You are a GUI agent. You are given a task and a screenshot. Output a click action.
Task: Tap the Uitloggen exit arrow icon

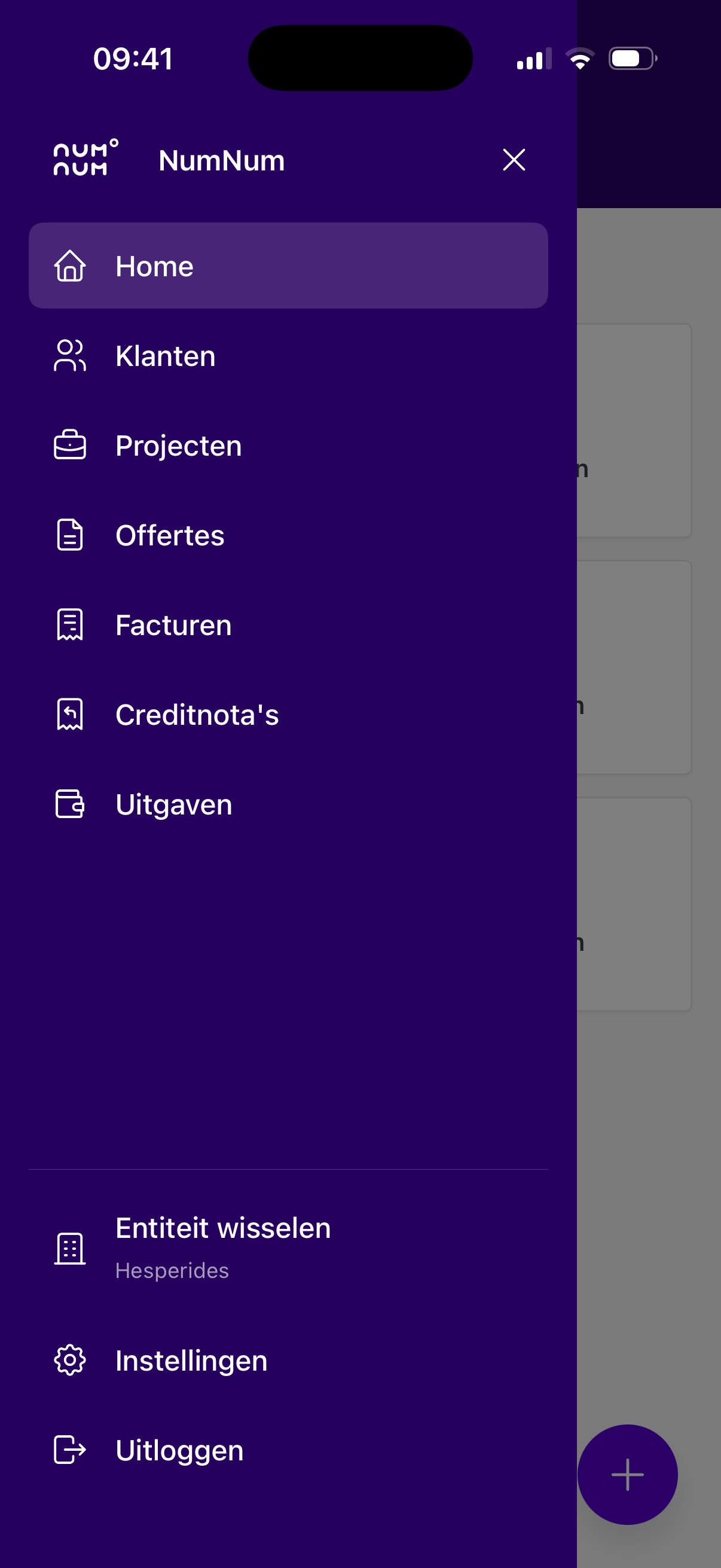(70, 1450)
